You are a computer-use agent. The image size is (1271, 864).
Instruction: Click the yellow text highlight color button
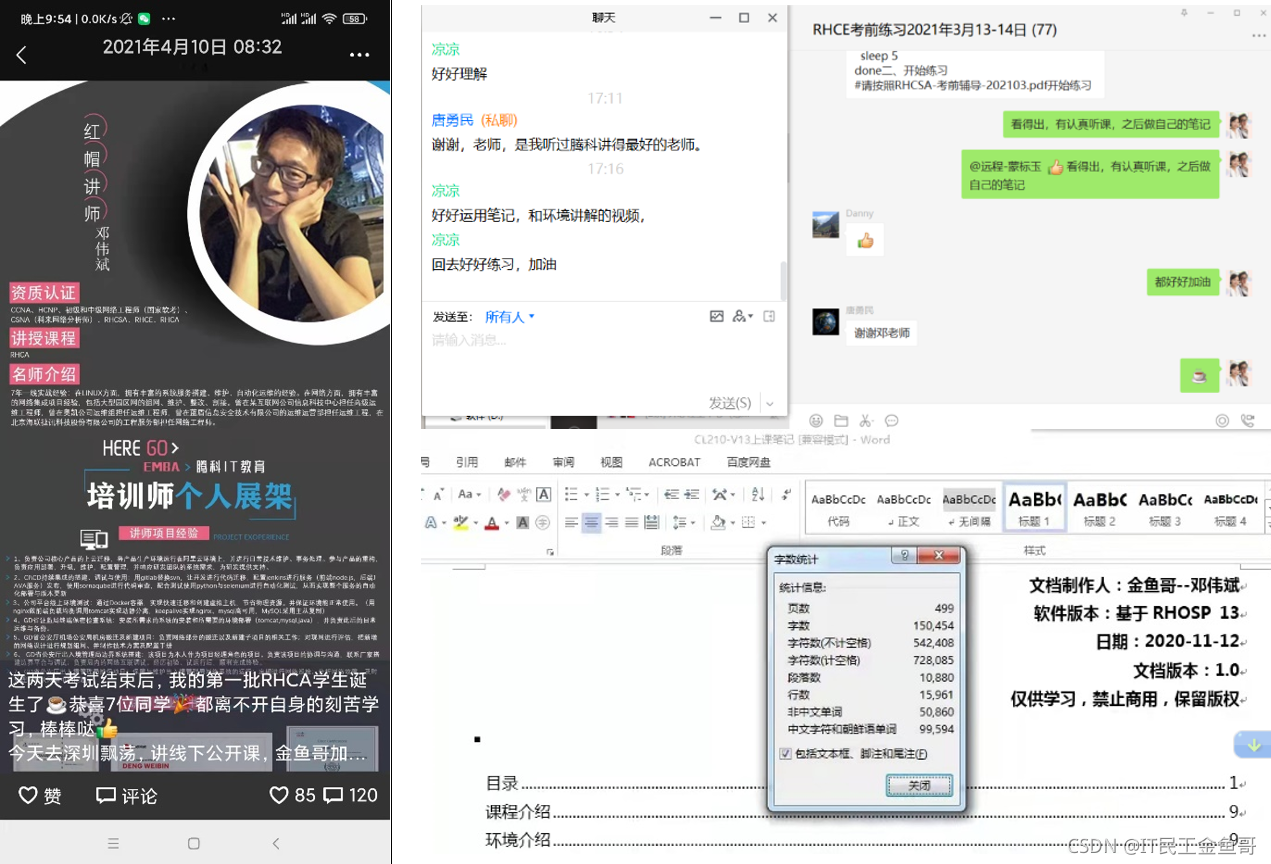click(460, 522)
